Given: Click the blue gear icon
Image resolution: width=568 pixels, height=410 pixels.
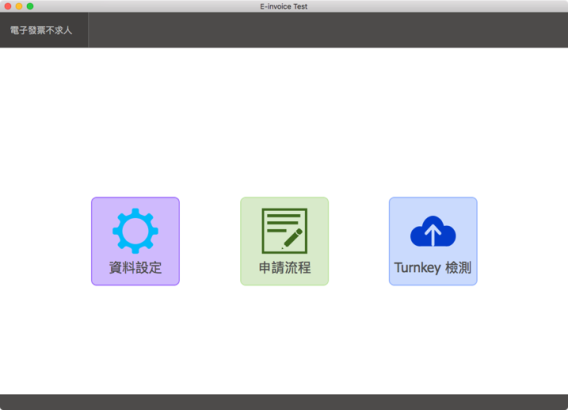Looking at the screenshot, I should click(x=135, y=231).
